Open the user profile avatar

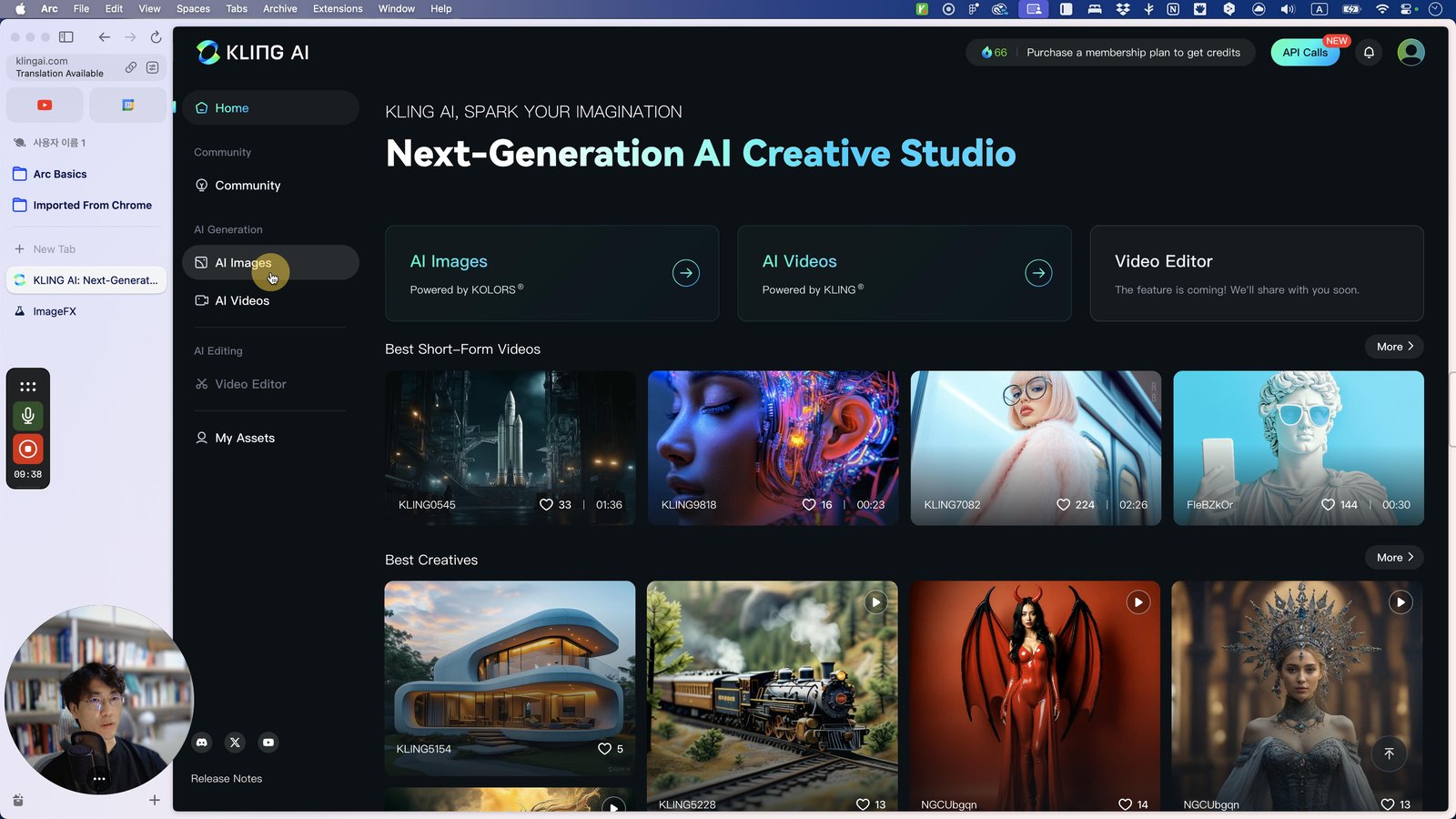coord(1410,53)
